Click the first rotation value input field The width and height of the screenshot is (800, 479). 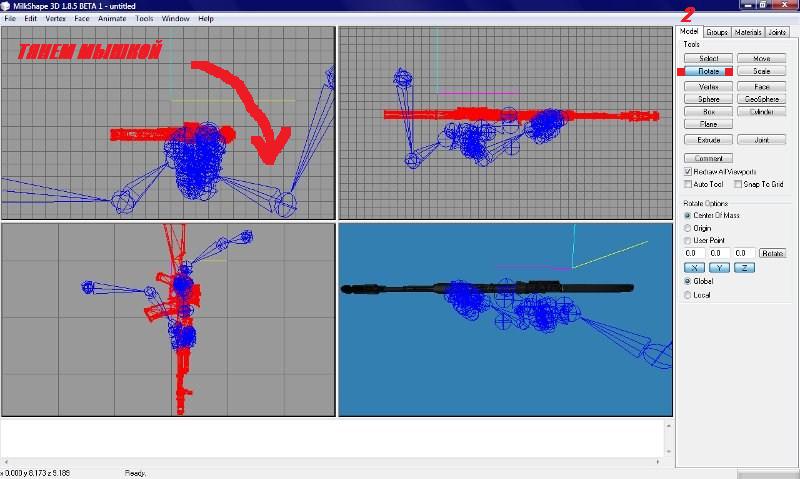(693, 253)
